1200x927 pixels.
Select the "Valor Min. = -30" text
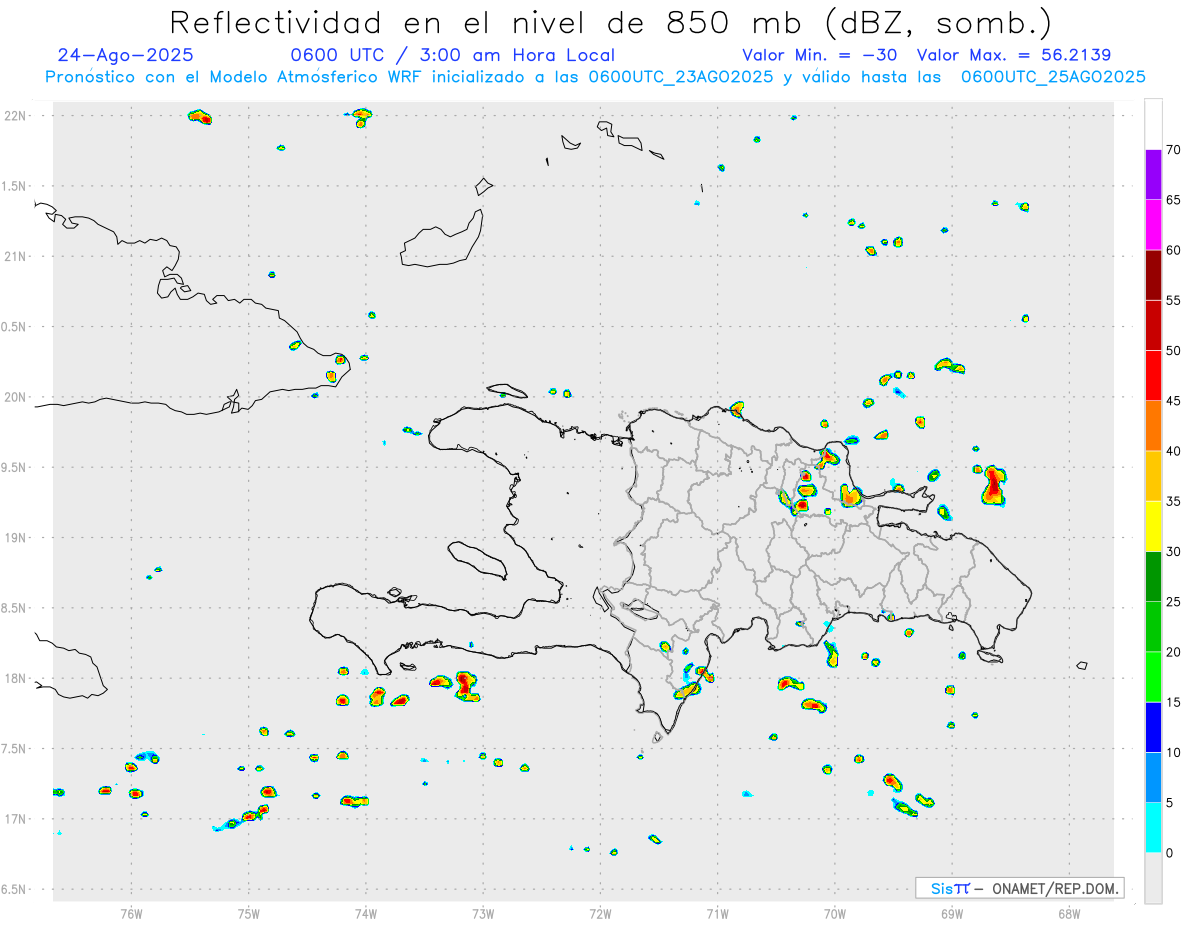820,55
